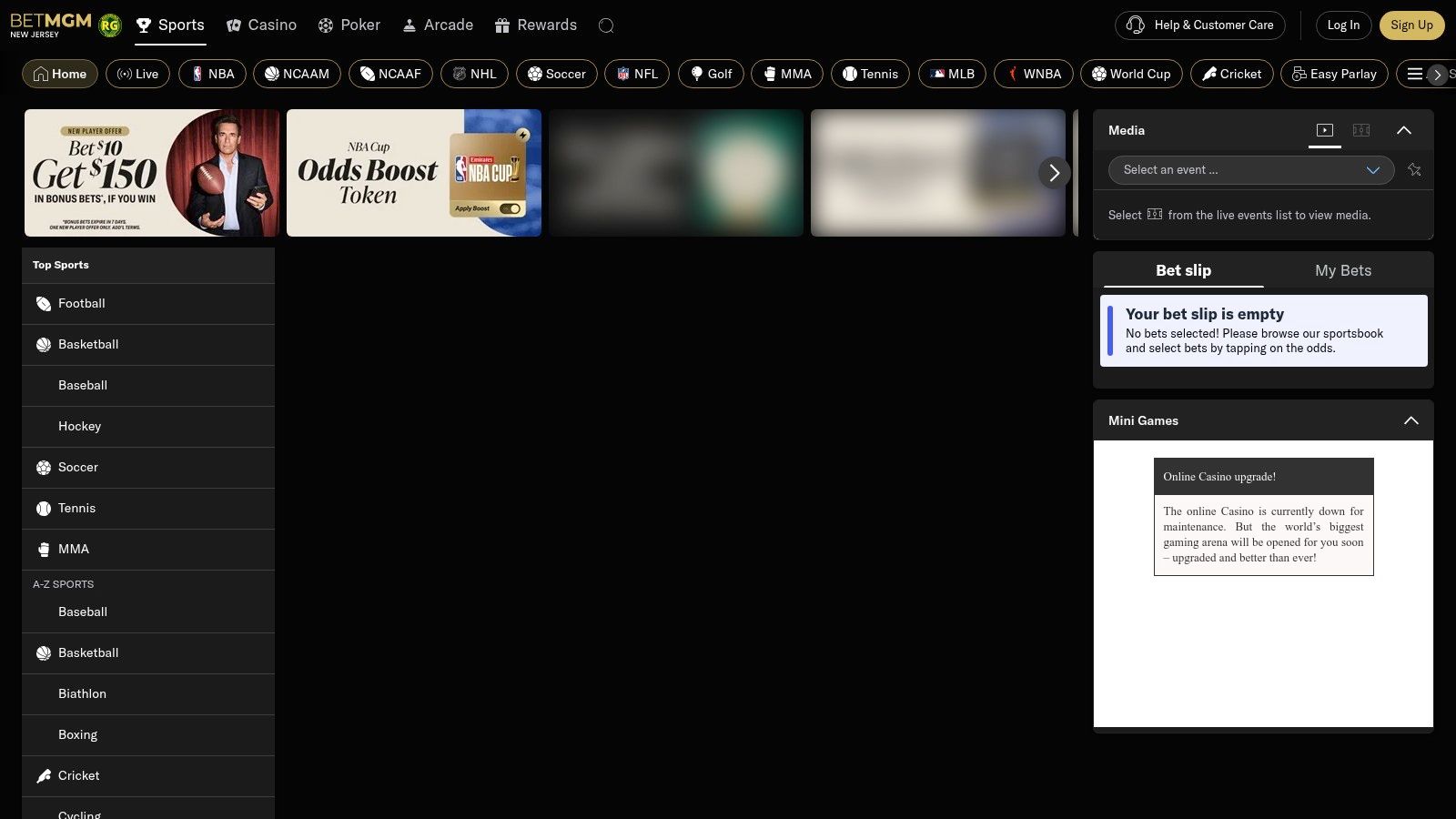Open the Bet $10 Get $150 promo banner
The height and width of the screenshot is (819, 1456).
[x=152, y=173]
